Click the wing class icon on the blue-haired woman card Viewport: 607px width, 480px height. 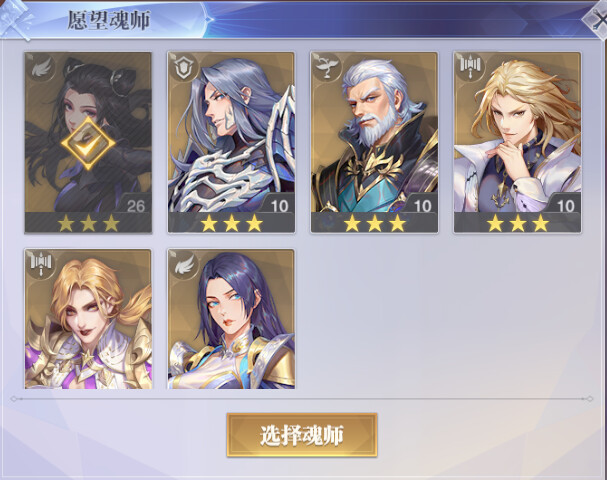pyautogui.click(x=183, y=265)
